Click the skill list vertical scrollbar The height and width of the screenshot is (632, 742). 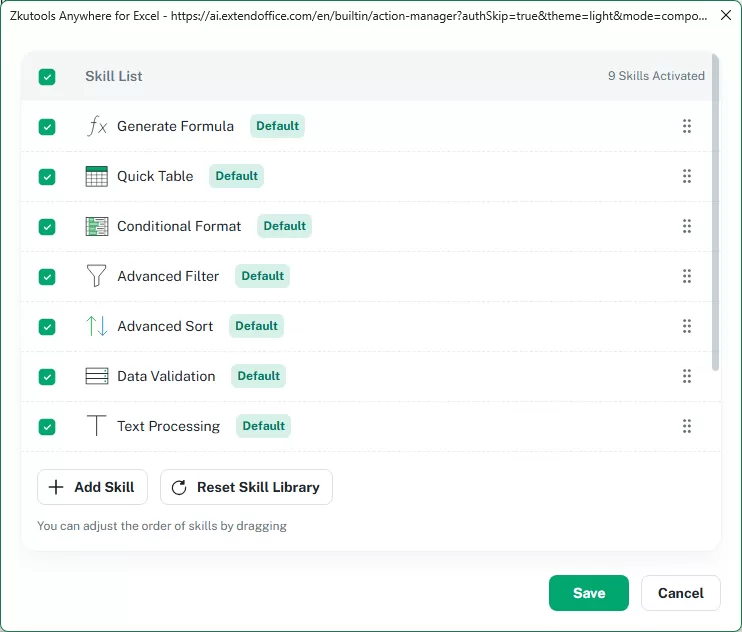[x=715, y=212]
